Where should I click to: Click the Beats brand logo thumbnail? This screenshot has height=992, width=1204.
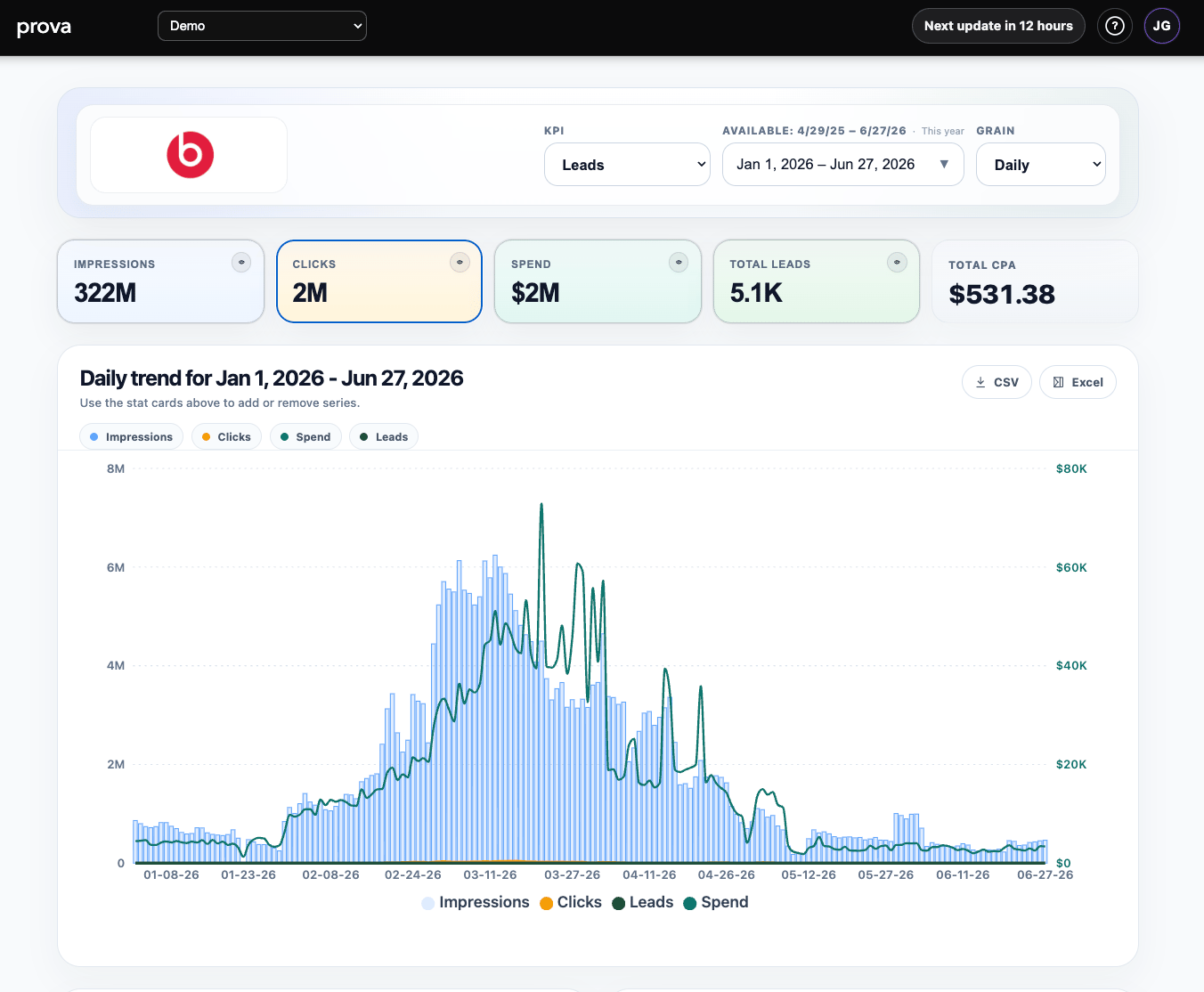click(190, 155)
